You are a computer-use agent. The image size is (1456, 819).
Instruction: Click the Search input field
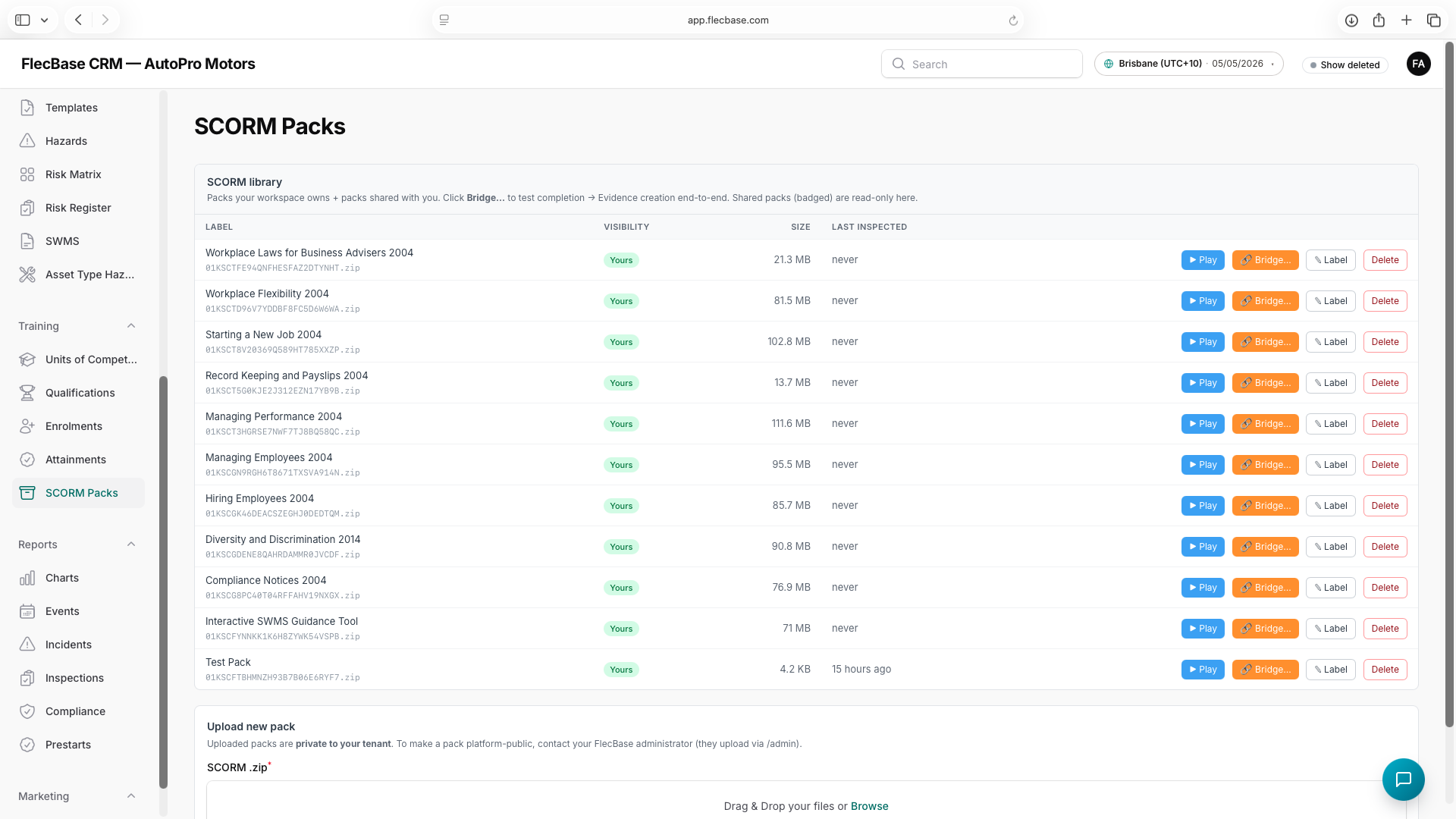tap(981, 64)
